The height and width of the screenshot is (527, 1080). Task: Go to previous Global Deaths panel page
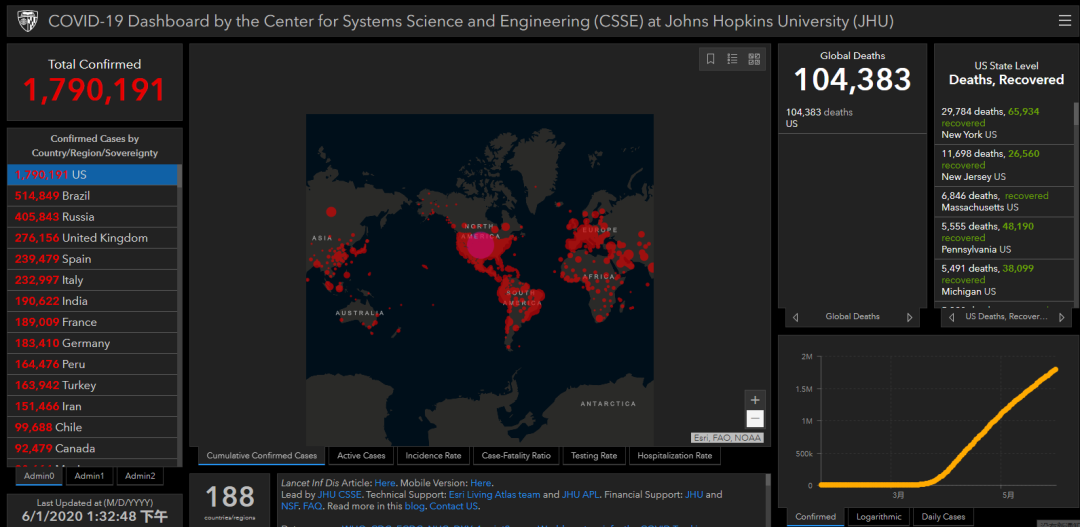click(x=795, y=317)
